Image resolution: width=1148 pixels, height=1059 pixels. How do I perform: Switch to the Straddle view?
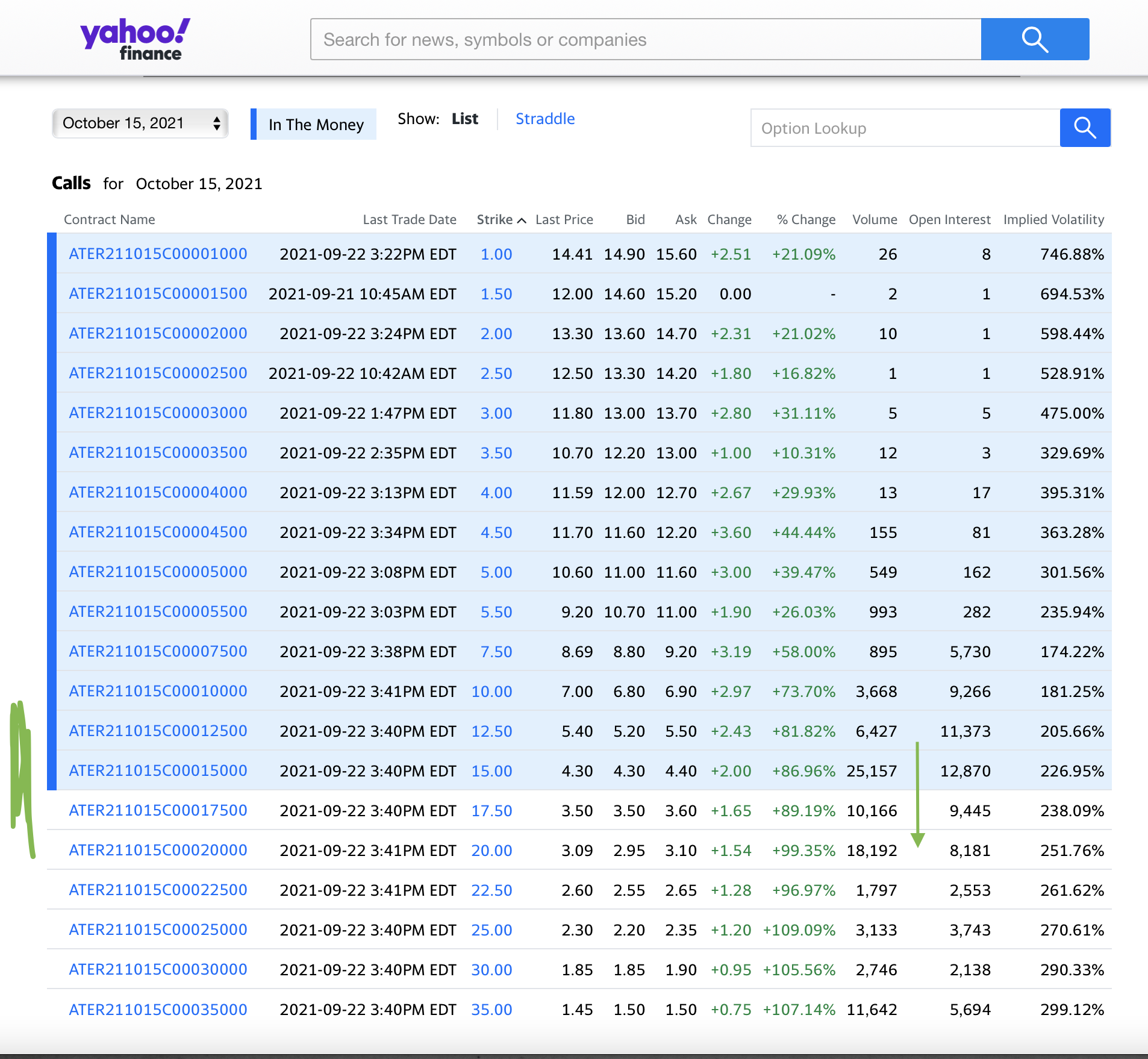[x=544, y=119]
